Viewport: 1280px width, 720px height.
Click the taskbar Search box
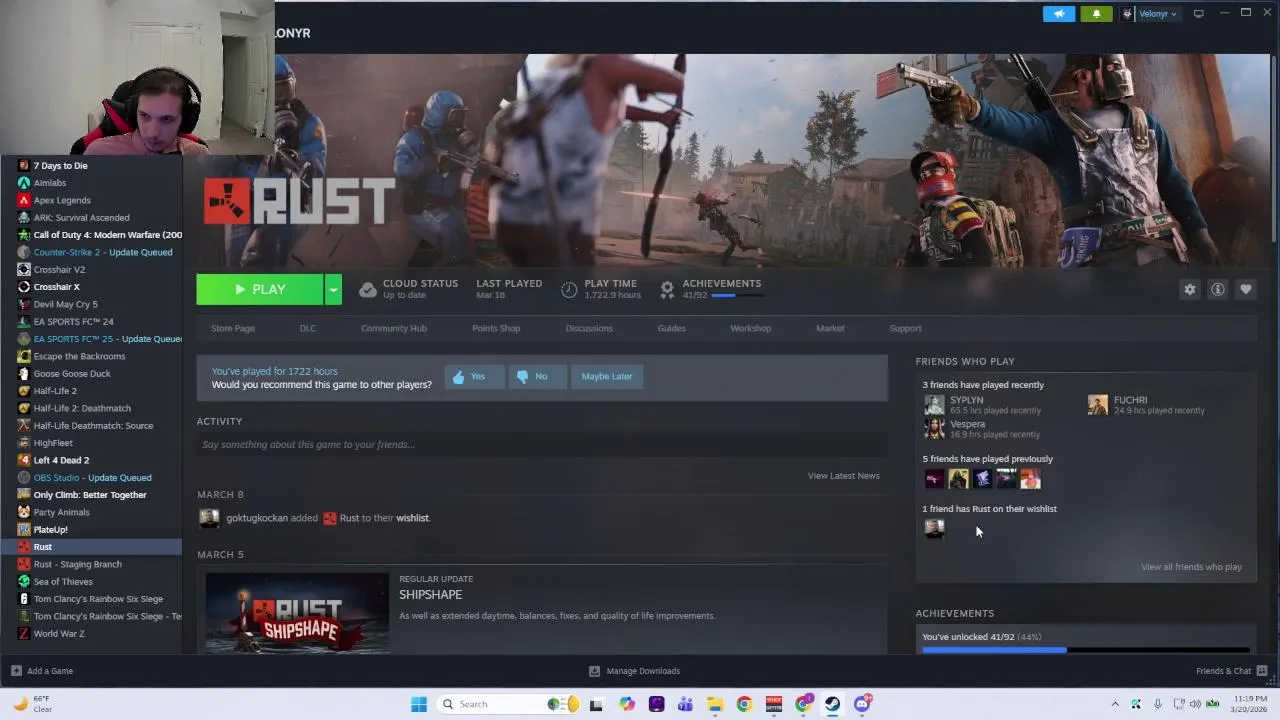[506, 704]
